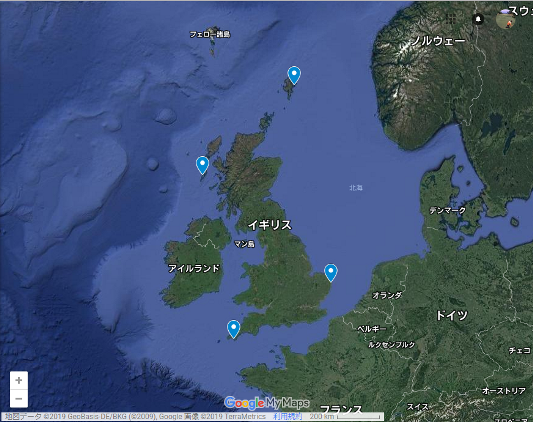Open the account profile avatar
Viewport: 533px width, 422px height.
[x=505, y=19]
